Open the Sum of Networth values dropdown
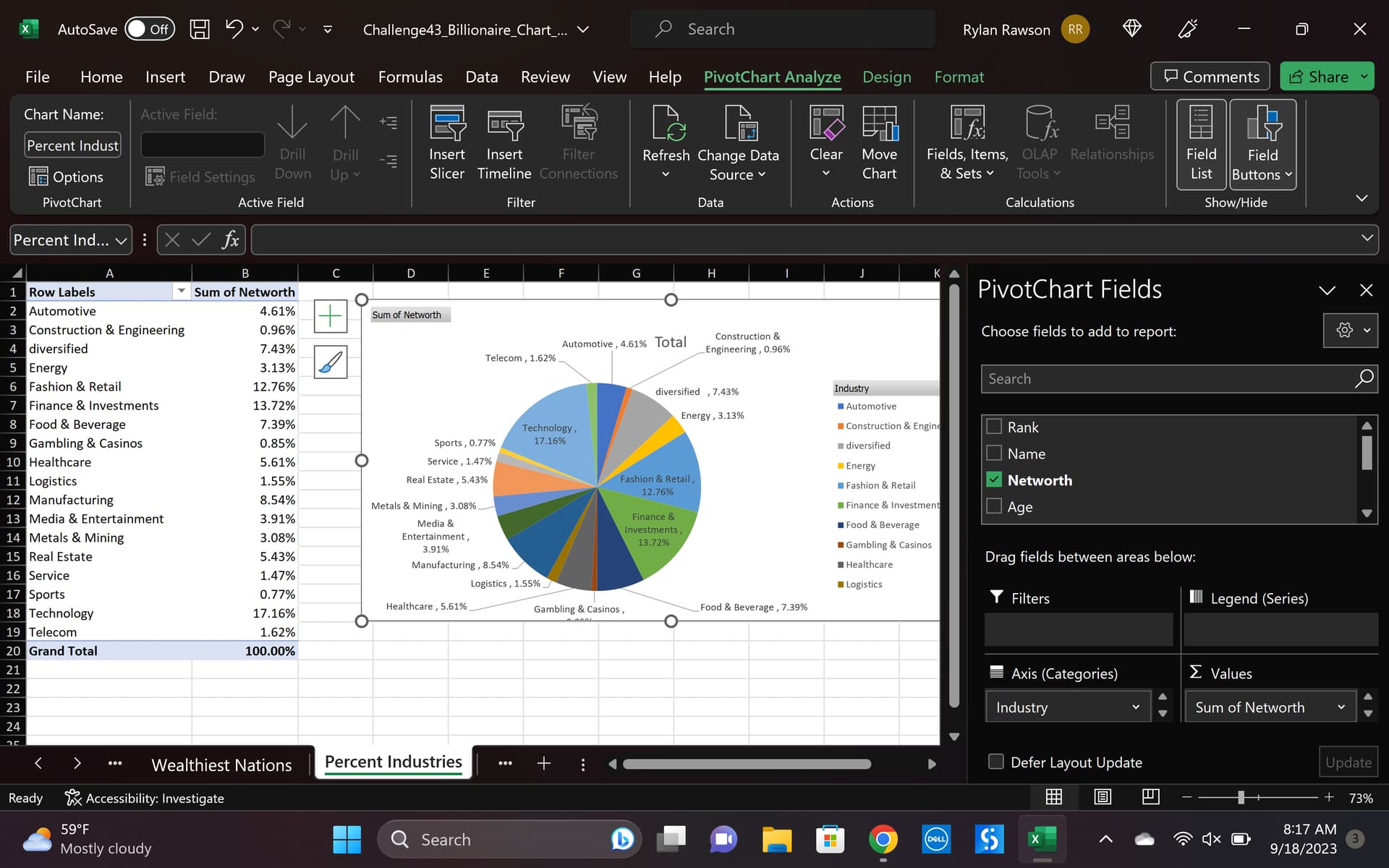The image size is (1389, 868). coord(1341,707)
